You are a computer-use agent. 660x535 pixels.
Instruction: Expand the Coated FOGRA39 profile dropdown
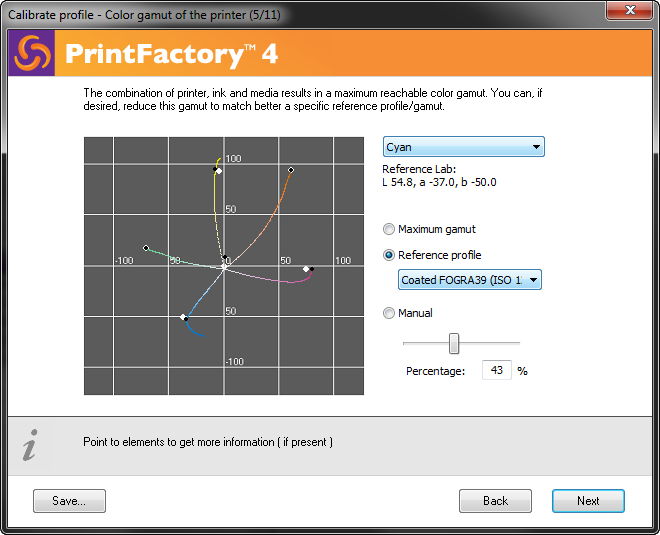pyautogui.click(x=470, y=280)
